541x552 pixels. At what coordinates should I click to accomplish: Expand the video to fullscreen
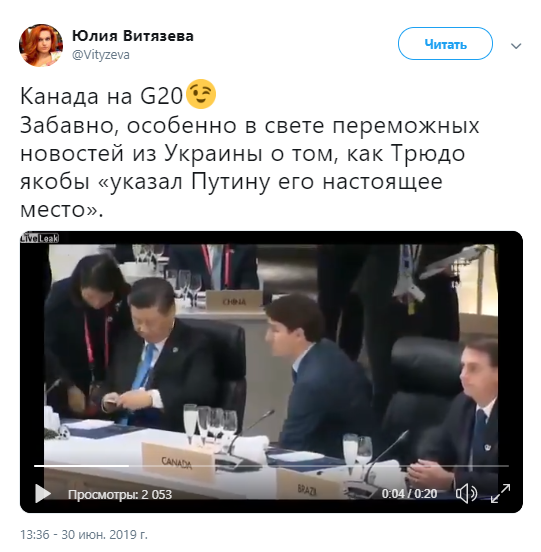(x=500, y=493)
